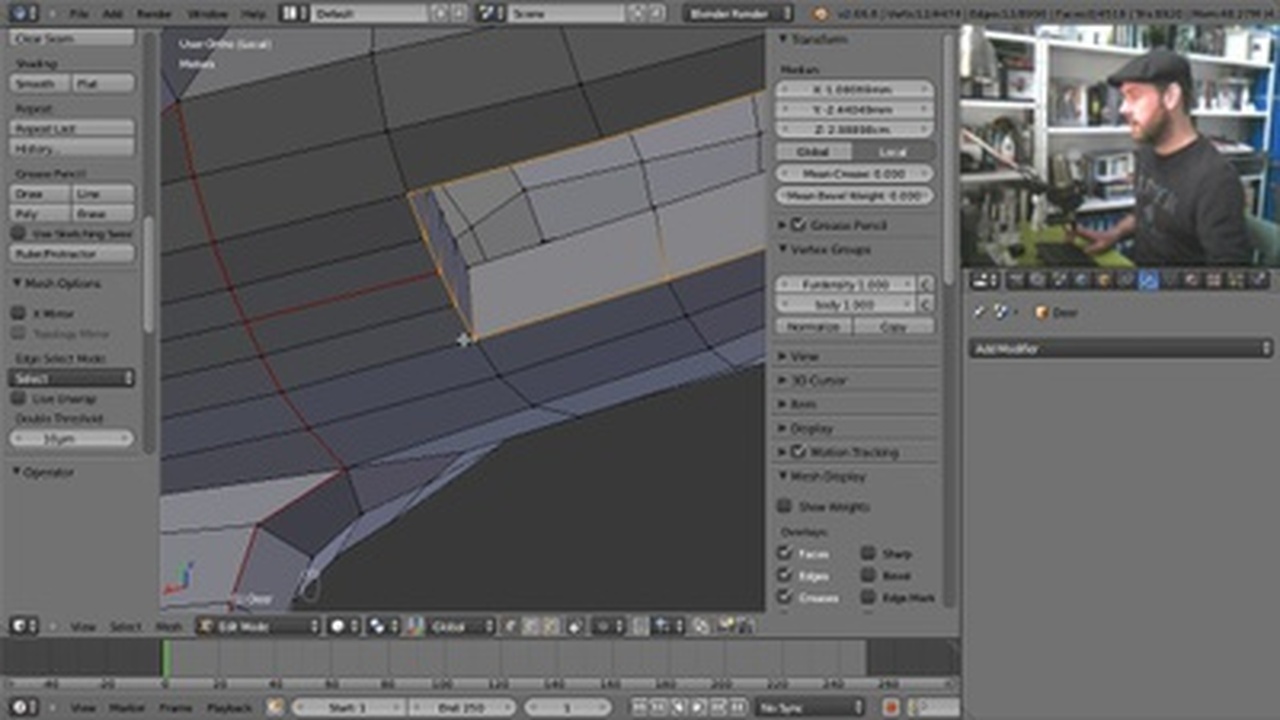The image size is (1280, 720).
Task: Click the End 250 frame field
Action: 462,707
